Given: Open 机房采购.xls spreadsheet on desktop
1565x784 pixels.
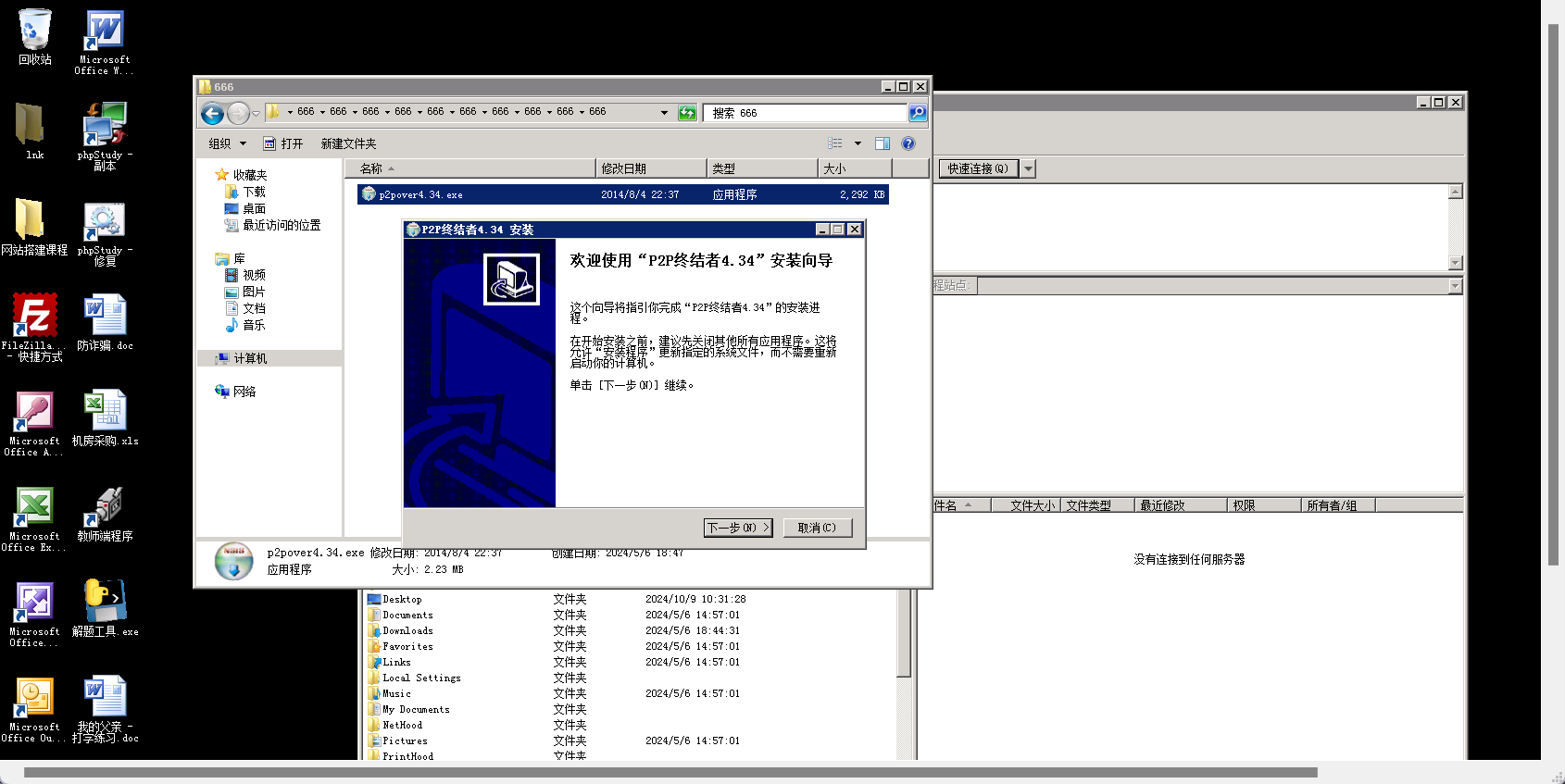Looking at the screenshot, I should tap(104, 418).
